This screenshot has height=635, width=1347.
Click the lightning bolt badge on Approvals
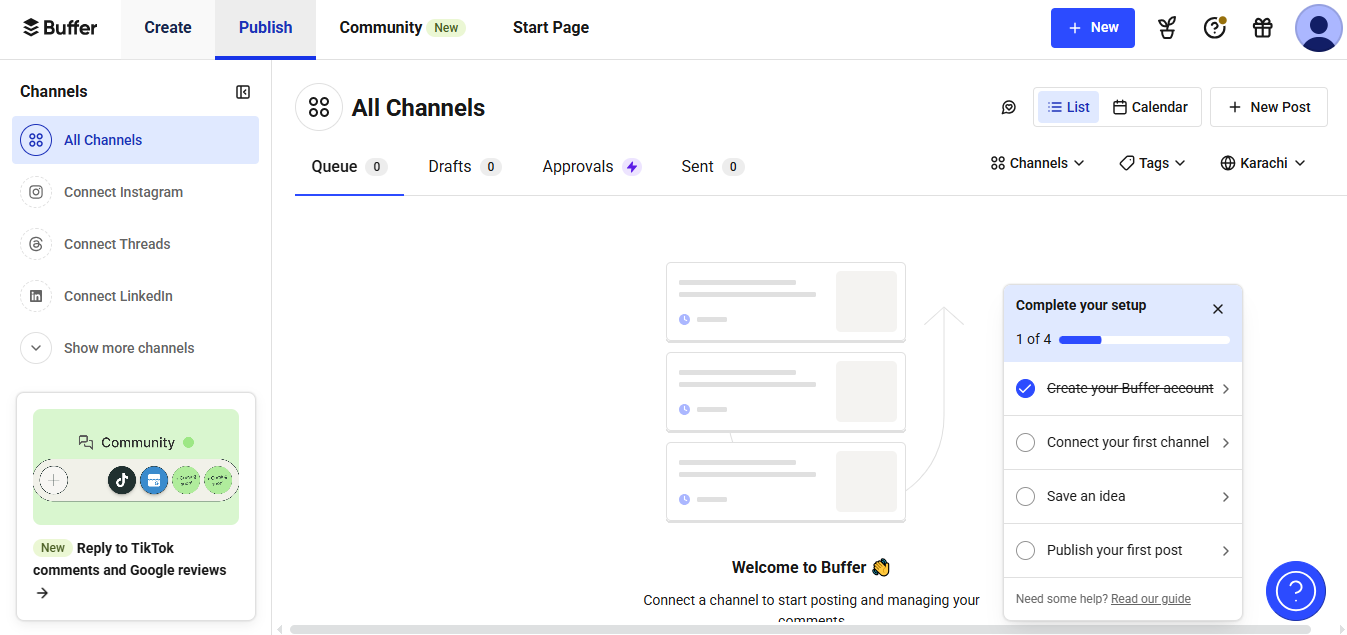(x=632, y=167)
